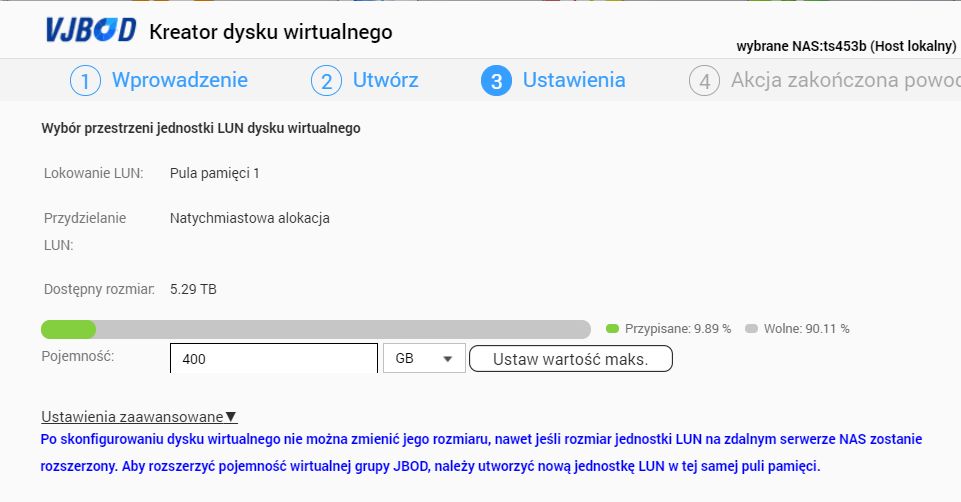This screenshot has height=502, width=961.
Task: Click the step 4 circle icon
Action: [704, 81]
